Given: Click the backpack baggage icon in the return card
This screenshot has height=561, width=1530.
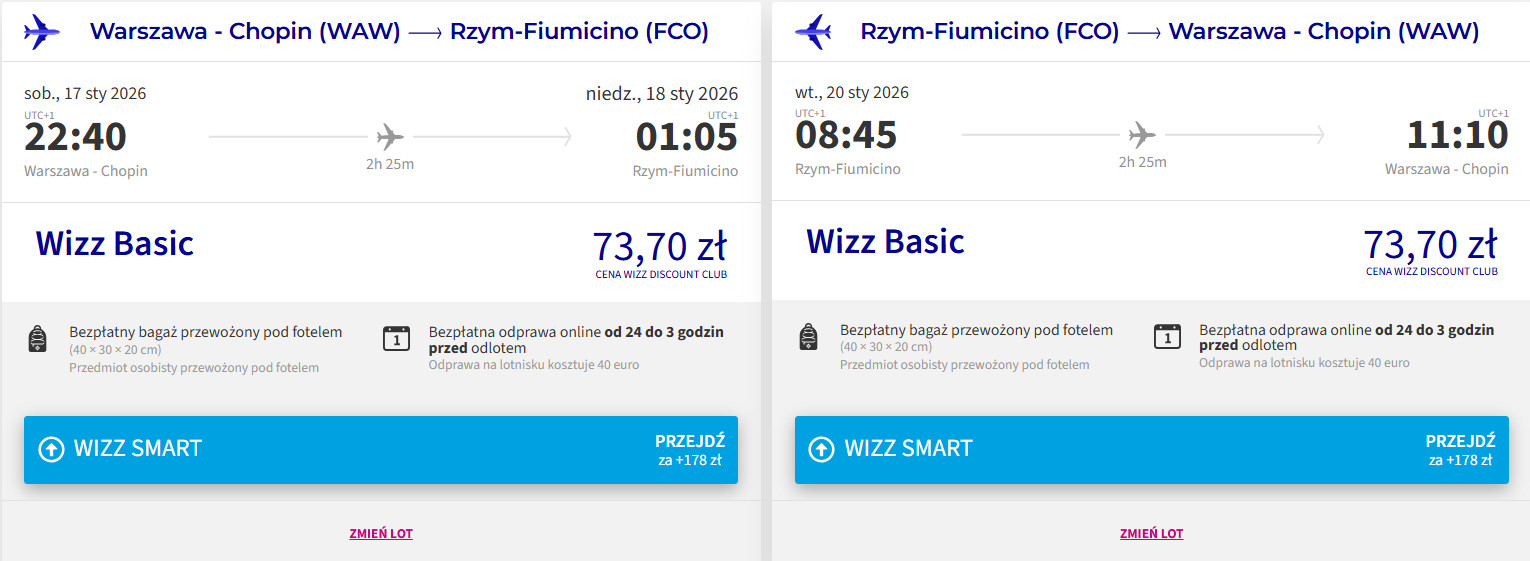Looking at the screenshot, I should [809, 338].
